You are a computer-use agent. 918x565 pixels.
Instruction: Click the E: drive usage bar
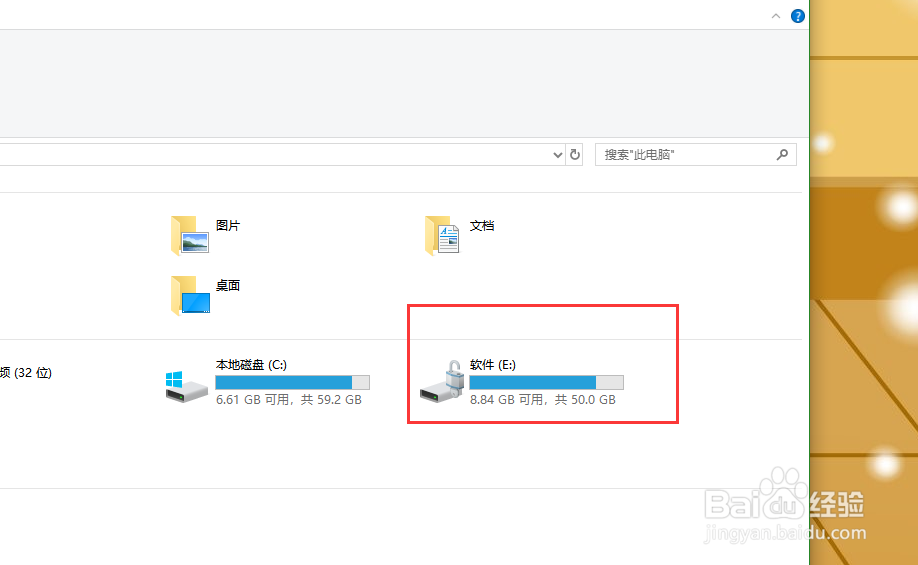(546, 382)
